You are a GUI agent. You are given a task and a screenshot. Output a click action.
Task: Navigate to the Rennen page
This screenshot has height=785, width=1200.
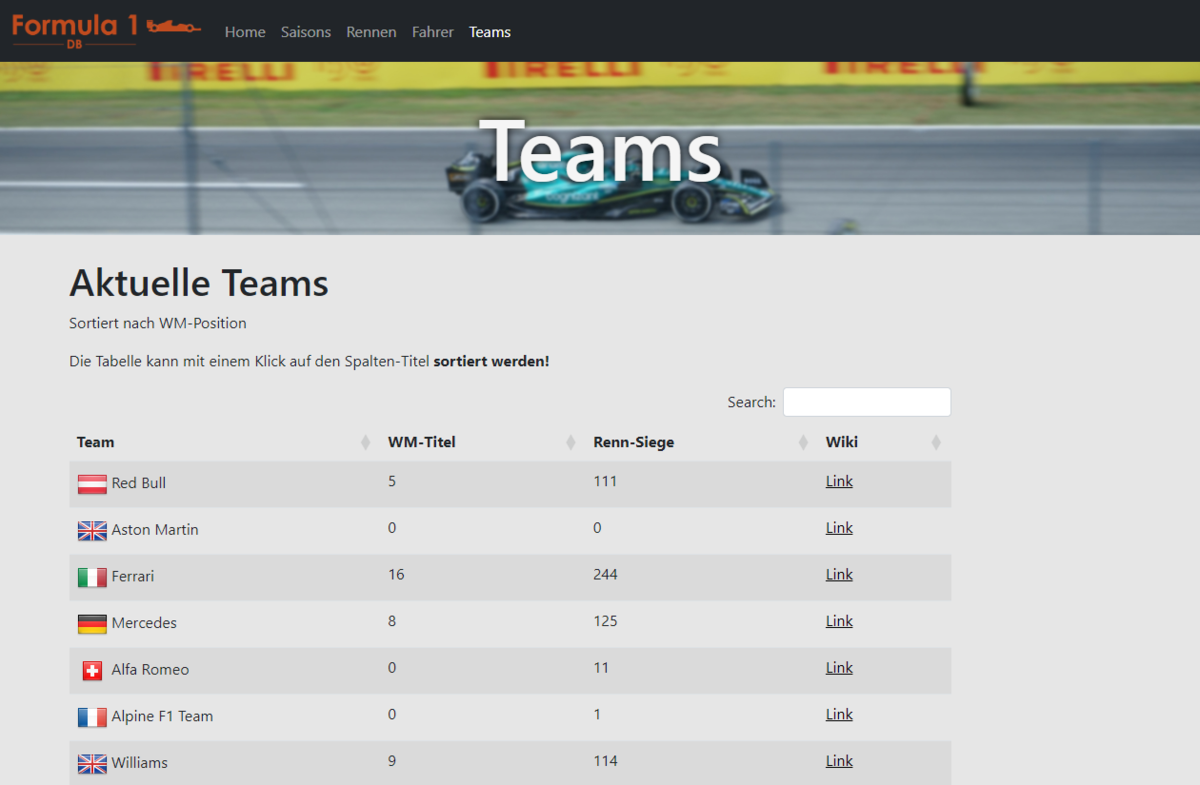pos(371,32)
